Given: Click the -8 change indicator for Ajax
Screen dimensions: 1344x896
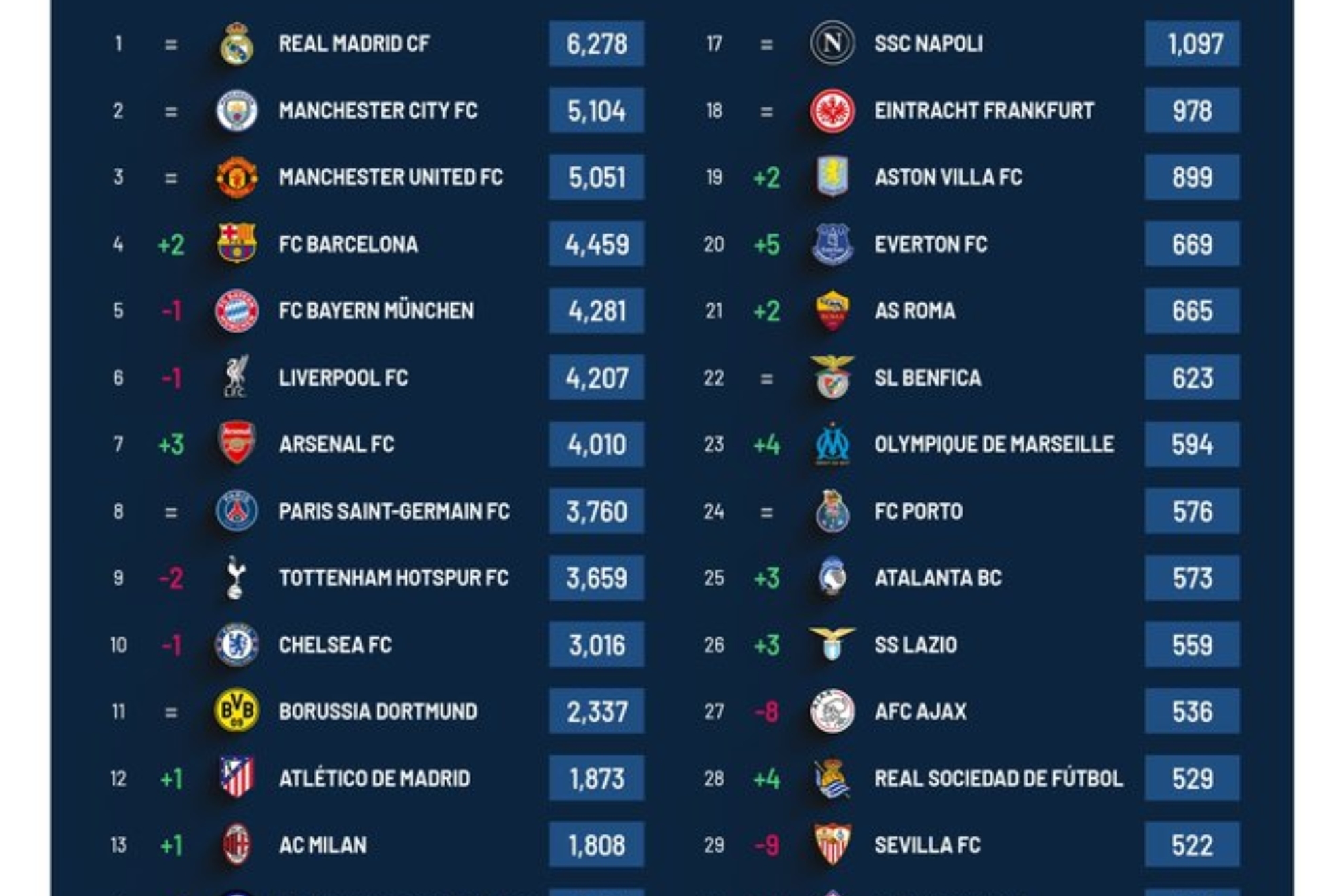Looking at the screenshot, I should coord(767,711).
